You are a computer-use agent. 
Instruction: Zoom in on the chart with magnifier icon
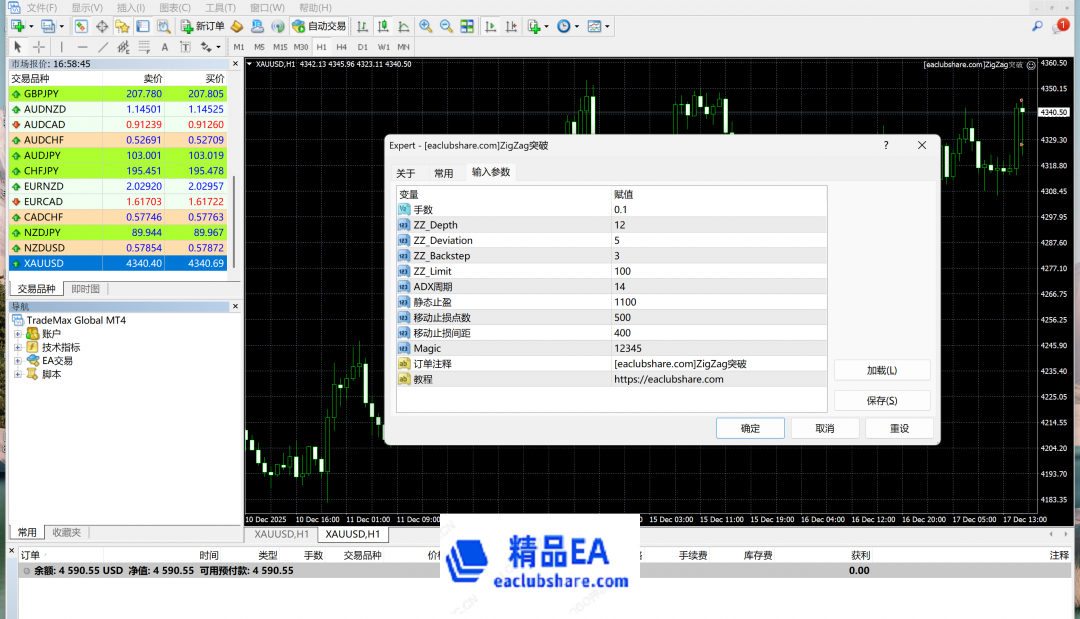point(426,26)
